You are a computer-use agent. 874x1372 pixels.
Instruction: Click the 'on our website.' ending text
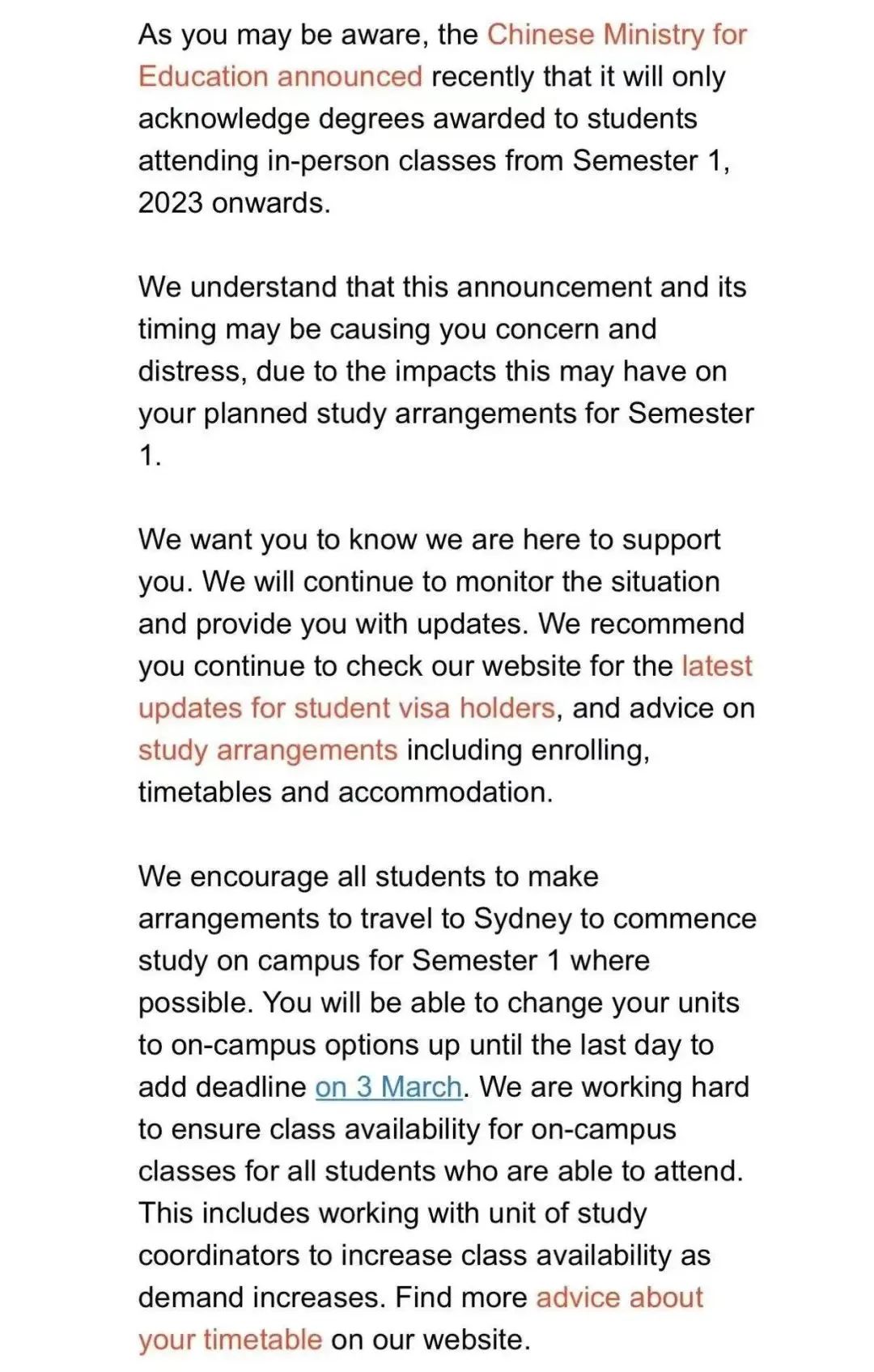pos(431,1340)
